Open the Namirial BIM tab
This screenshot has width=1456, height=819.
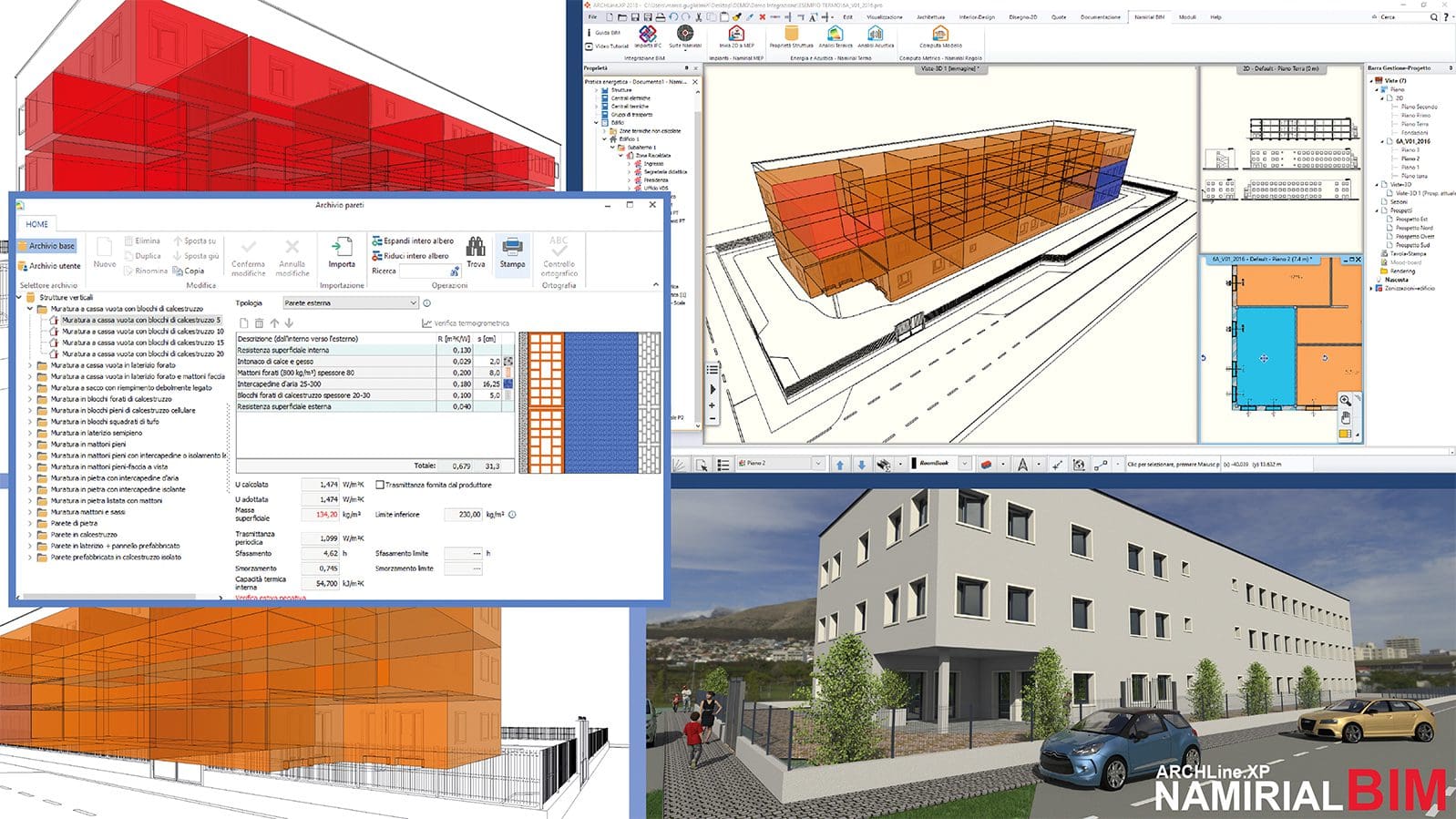(1149, 16)
